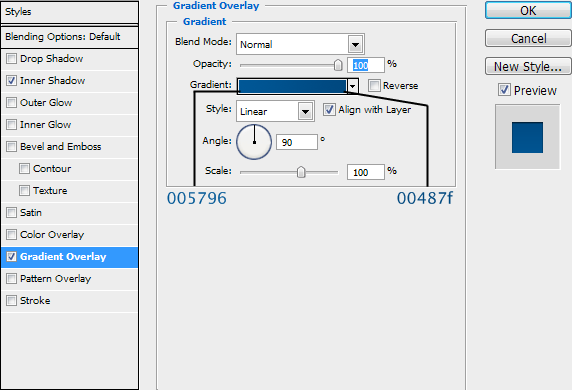Select the Satin style label
Screen dimensions: 572x390
pyautogui.click(x=31, y=212)
